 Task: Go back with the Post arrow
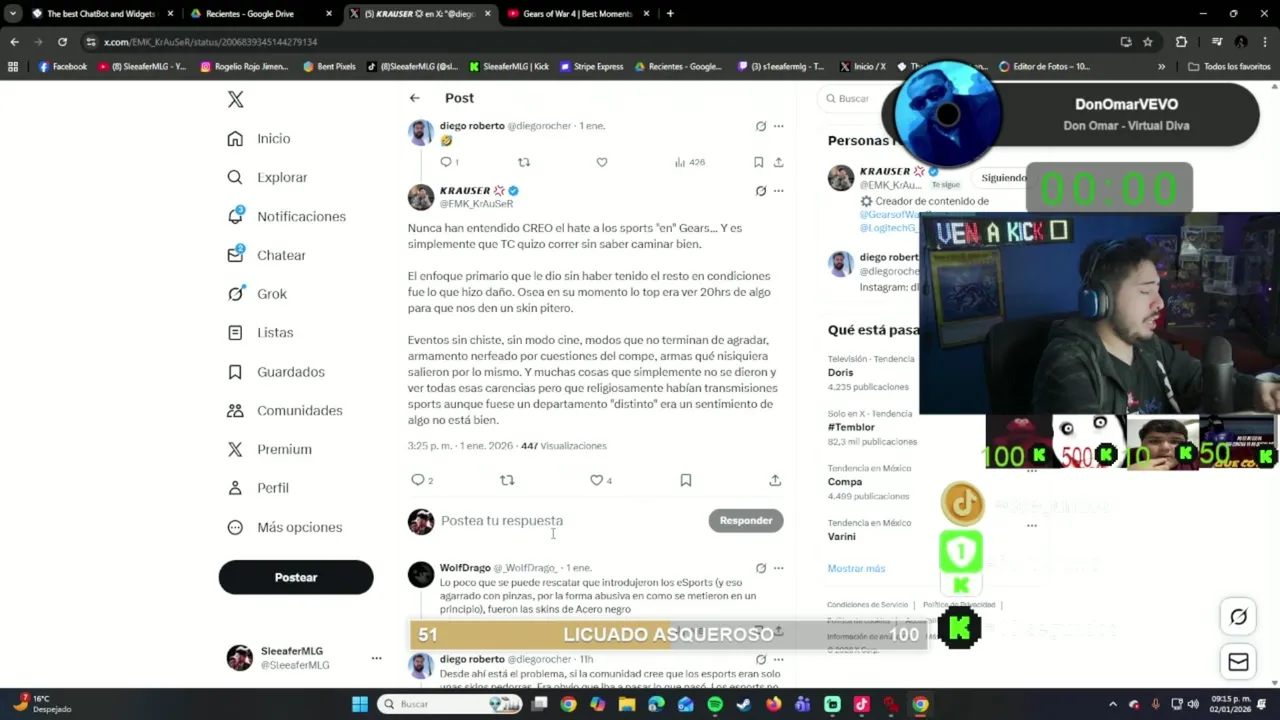click(x=414, y=98)
